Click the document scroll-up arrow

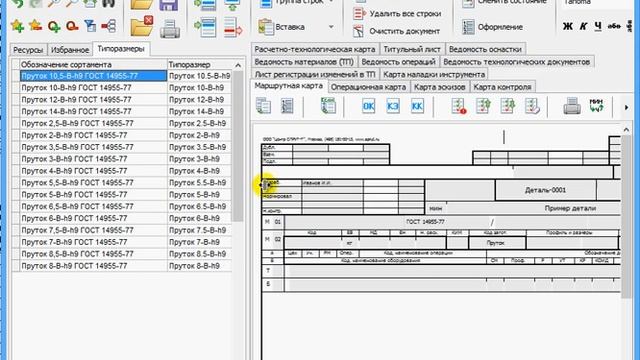click(626, 129)
